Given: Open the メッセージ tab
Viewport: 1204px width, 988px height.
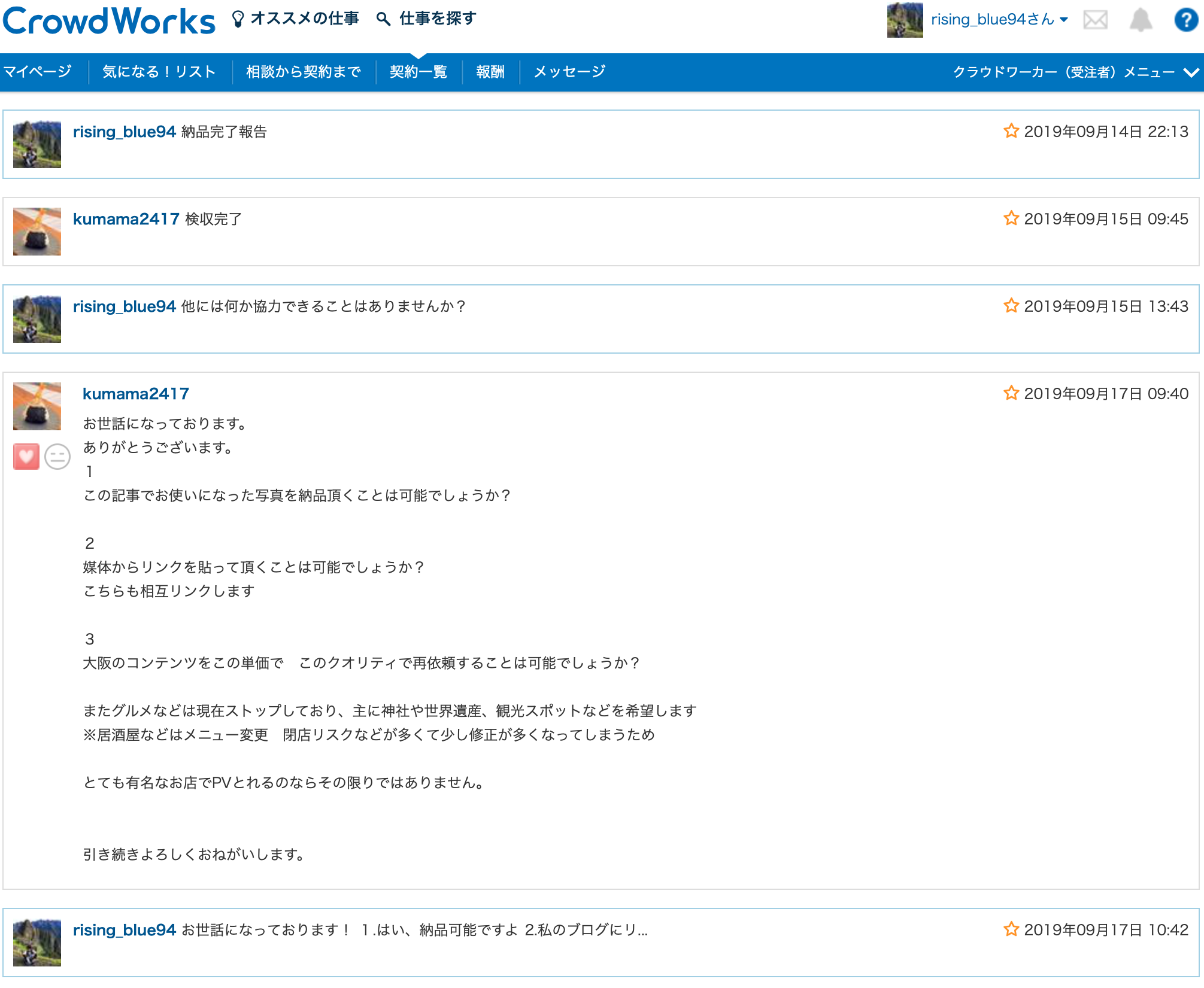Looking at the screenshot, I should click(569, 71).
